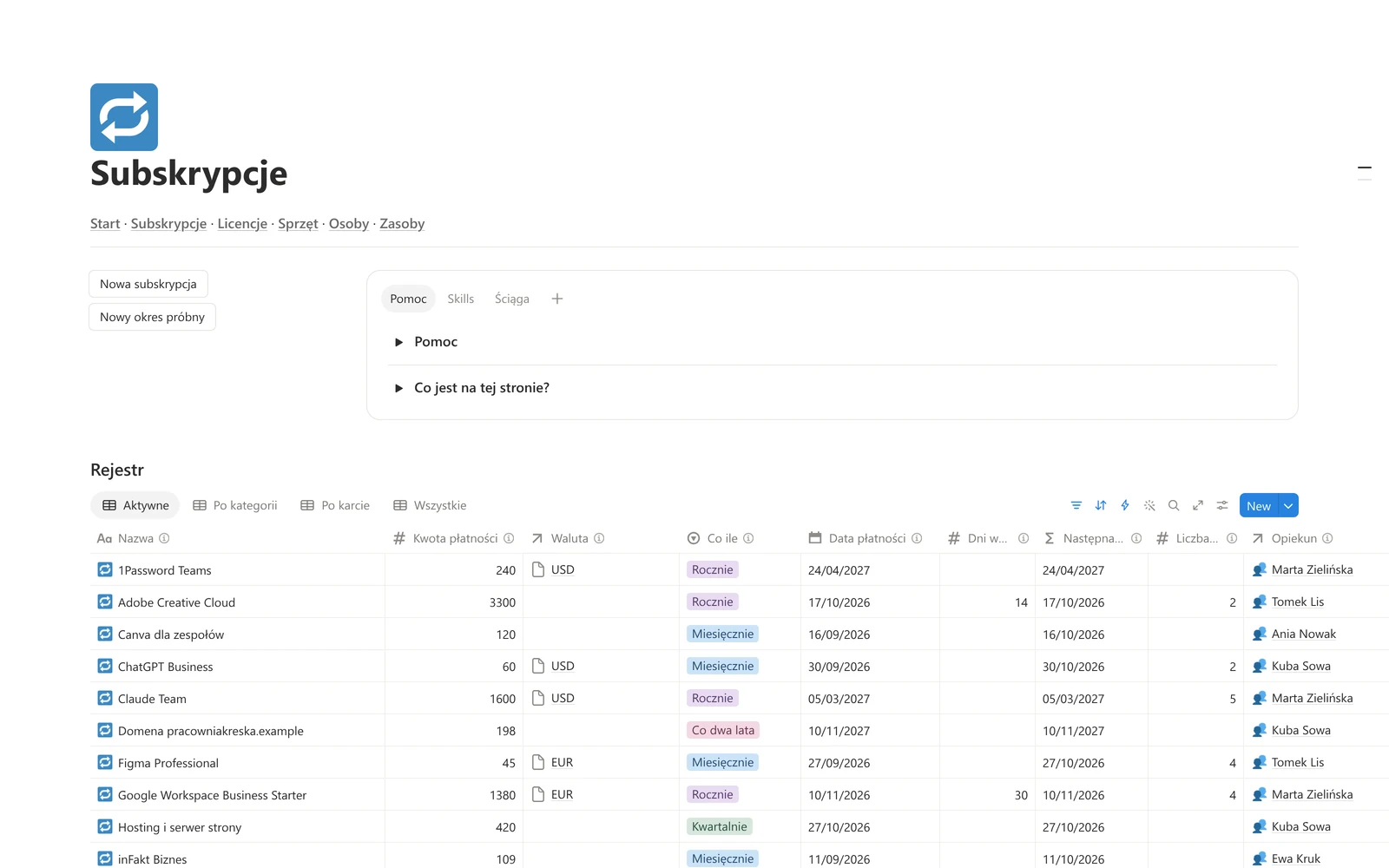Click info icon beside Co ile header
Screen dimensions: 1389x868
point(748,538)
